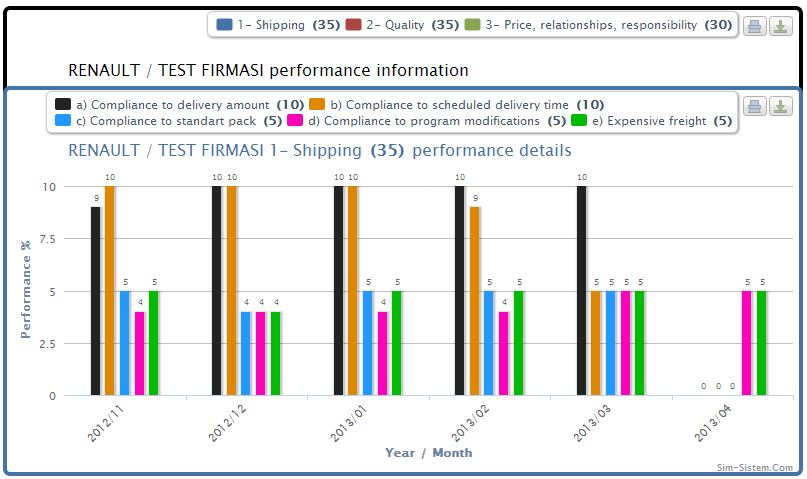This screenshot has height=479, width=807.
Task: Click the 'Year / Month' axis title
Action: tap(429, 453)
